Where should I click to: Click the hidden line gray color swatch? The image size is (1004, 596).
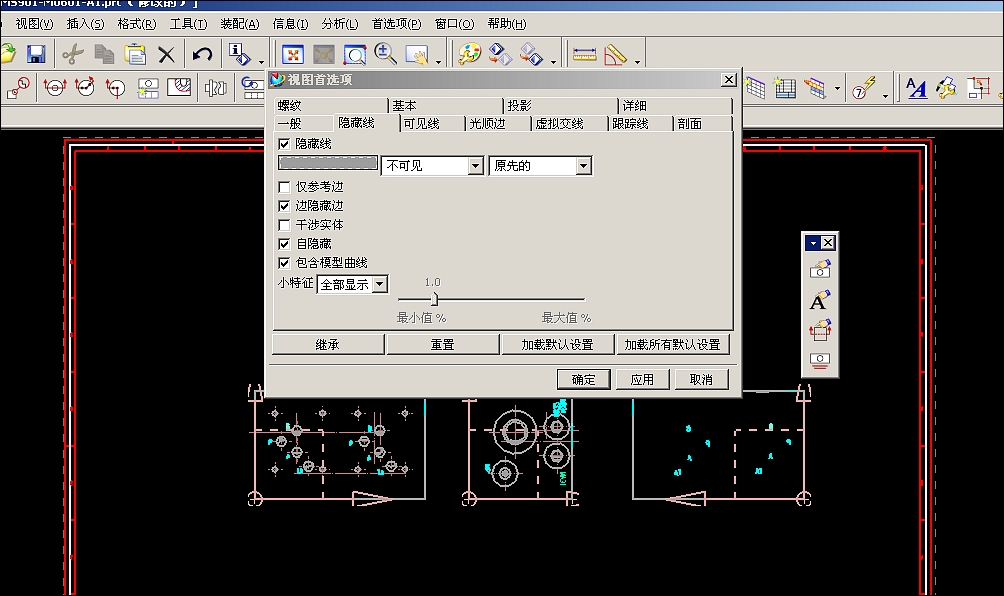(x=328, y=163)
